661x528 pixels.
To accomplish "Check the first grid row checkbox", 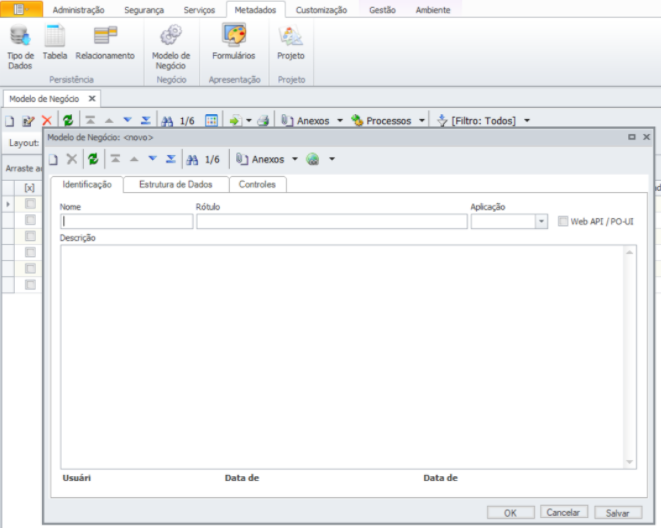I will pos(30,204).
